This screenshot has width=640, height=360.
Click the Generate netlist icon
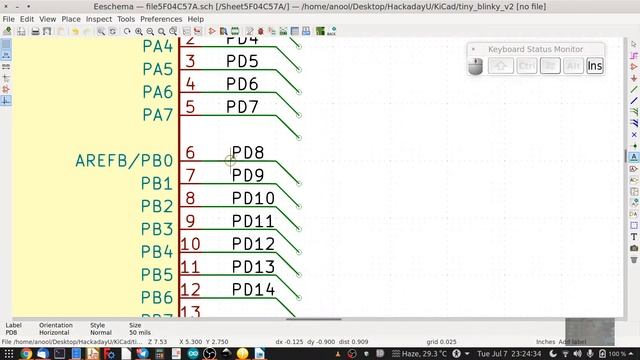(283, 31)
